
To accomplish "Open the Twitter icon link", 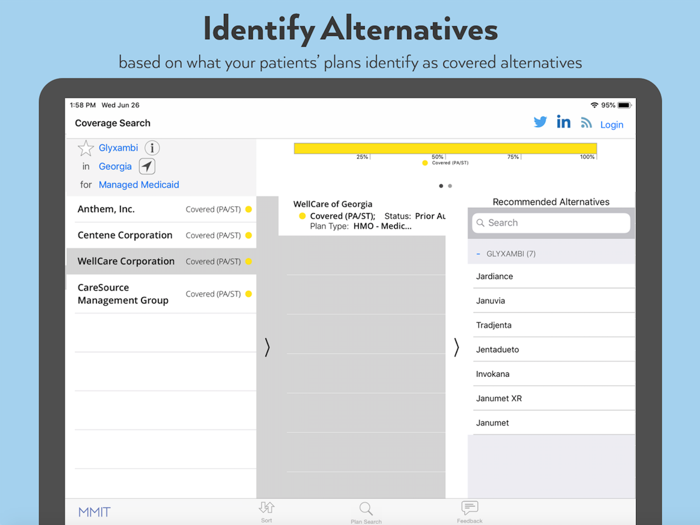I will pos(540,122).
